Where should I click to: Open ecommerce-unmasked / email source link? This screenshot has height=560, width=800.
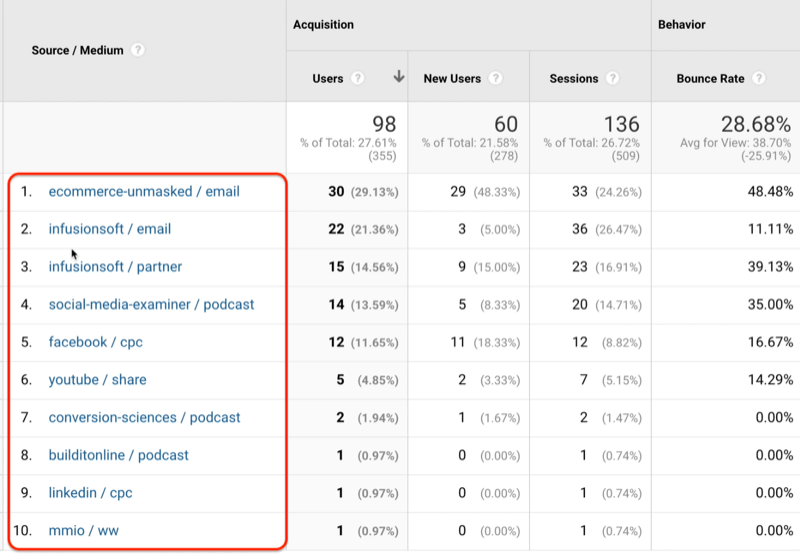point(144,191)
